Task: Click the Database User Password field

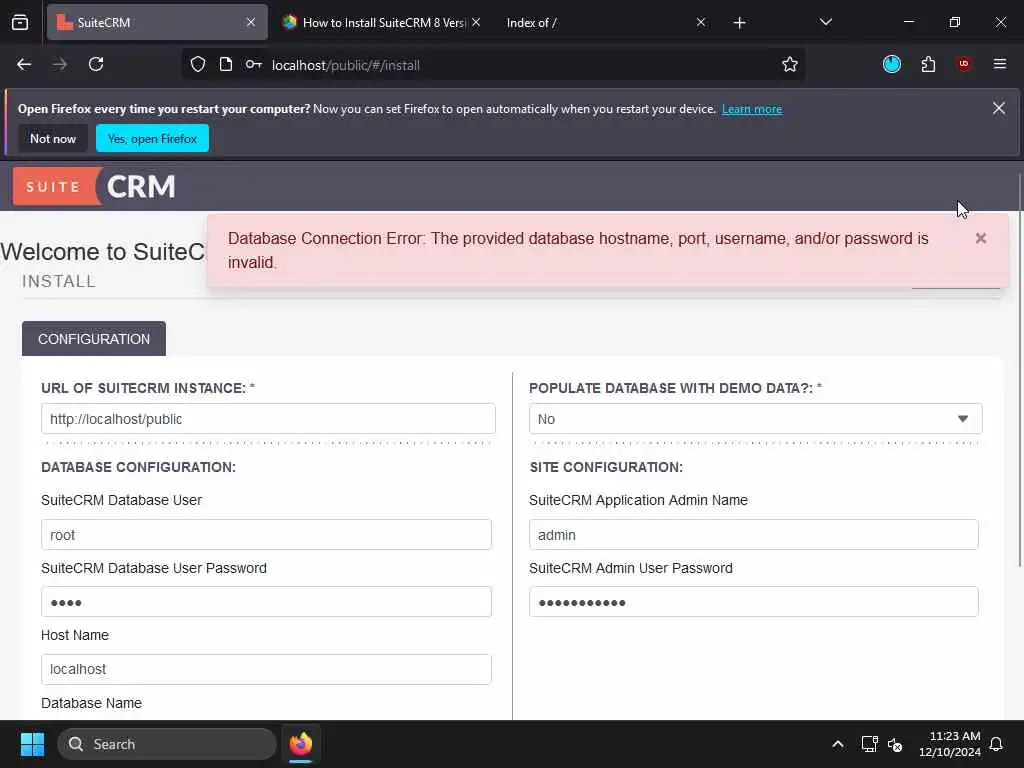Action: point(266,602)
